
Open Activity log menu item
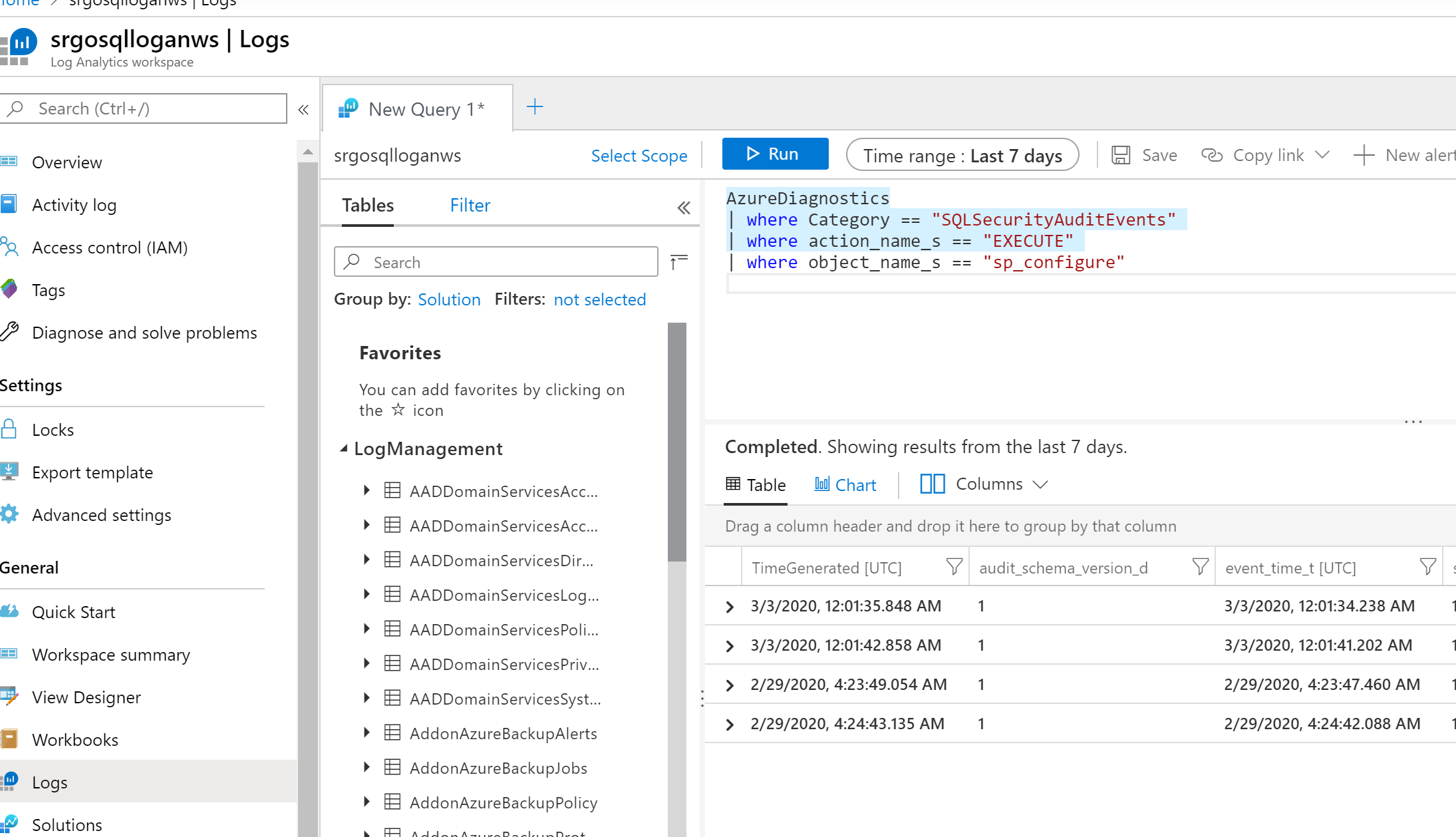tap(74, 205)
